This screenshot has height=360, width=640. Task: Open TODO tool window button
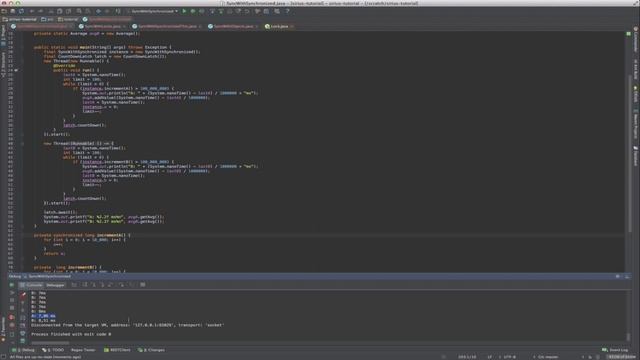[x=53, y=350]
